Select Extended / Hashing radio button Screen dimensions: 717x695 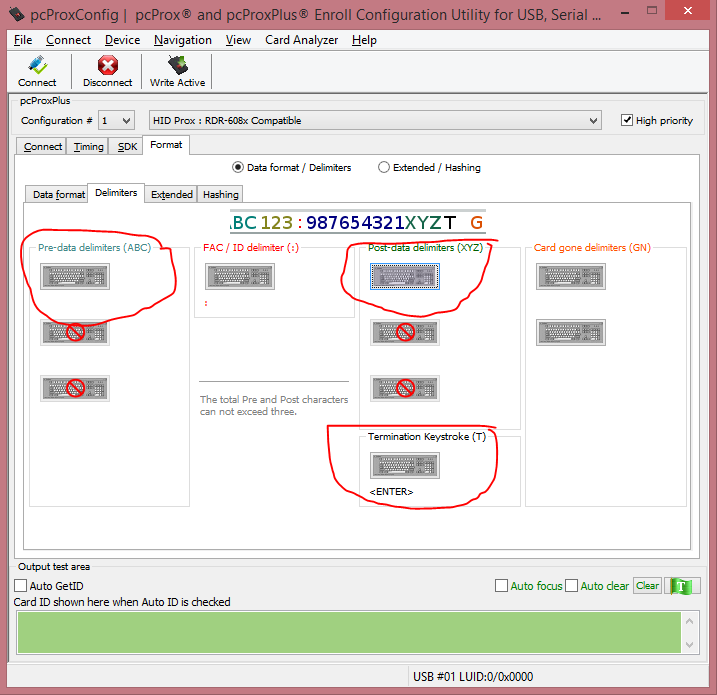tap(384, 167)
